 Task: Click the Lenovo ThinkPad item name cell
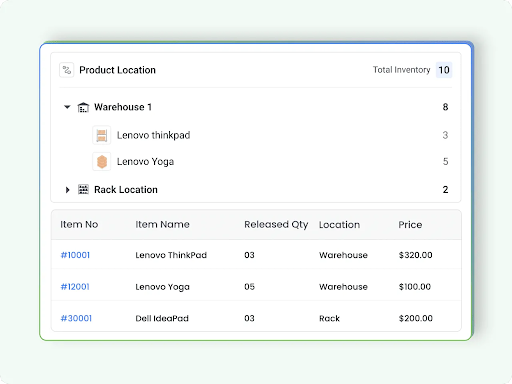tap(171, 255)
